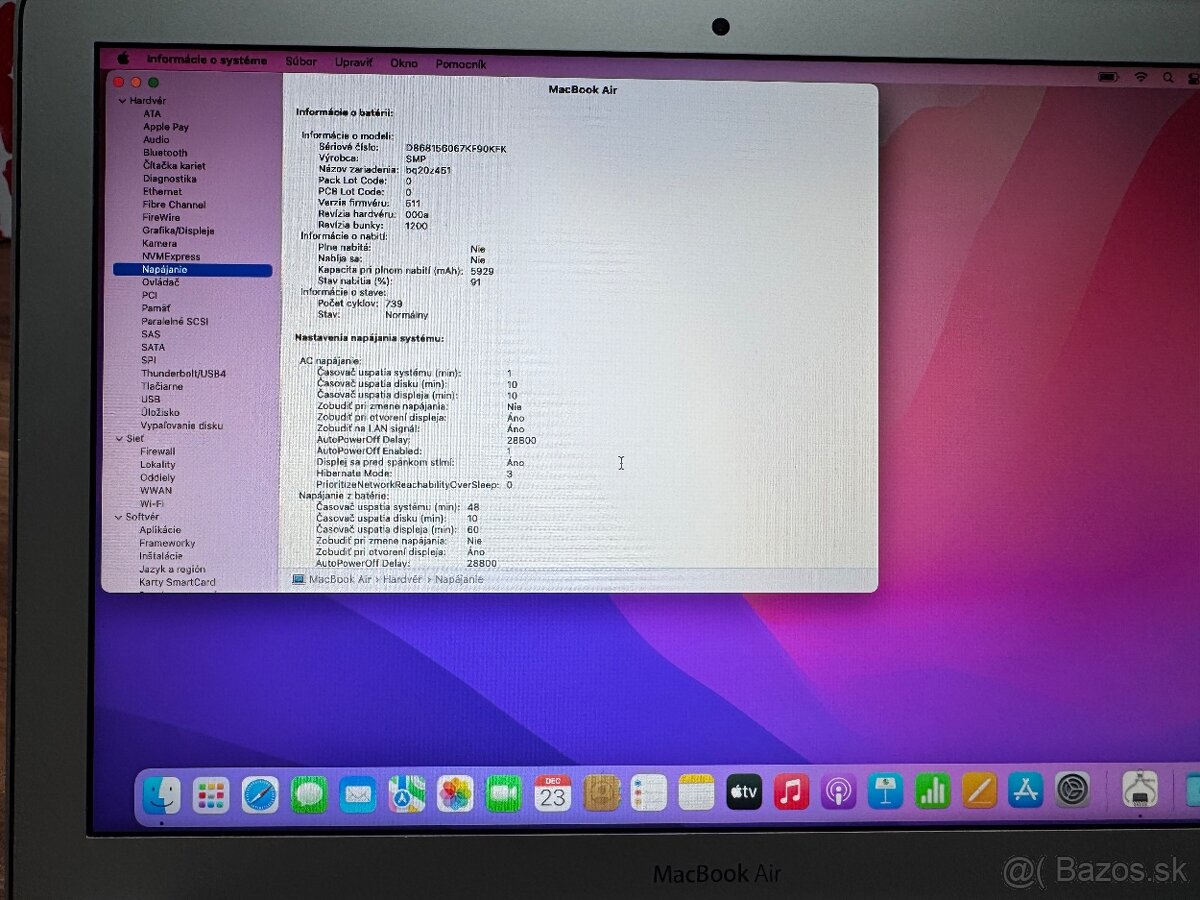1200x900 pixels.
Task: Open the App Store
Action: pyautogui.click(x=1025, y=793)
